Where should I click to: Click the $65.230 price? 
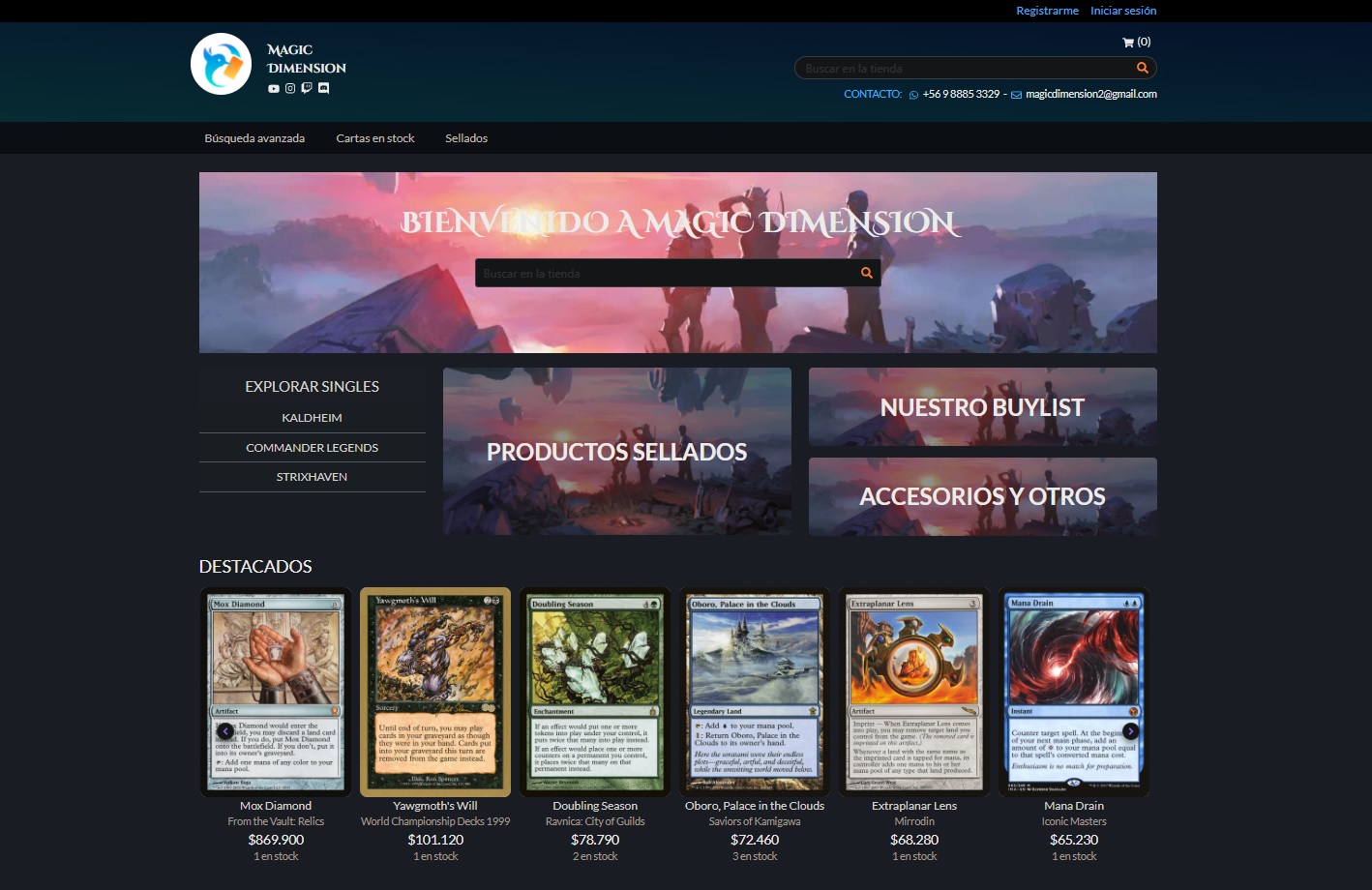coord(1074,840)
